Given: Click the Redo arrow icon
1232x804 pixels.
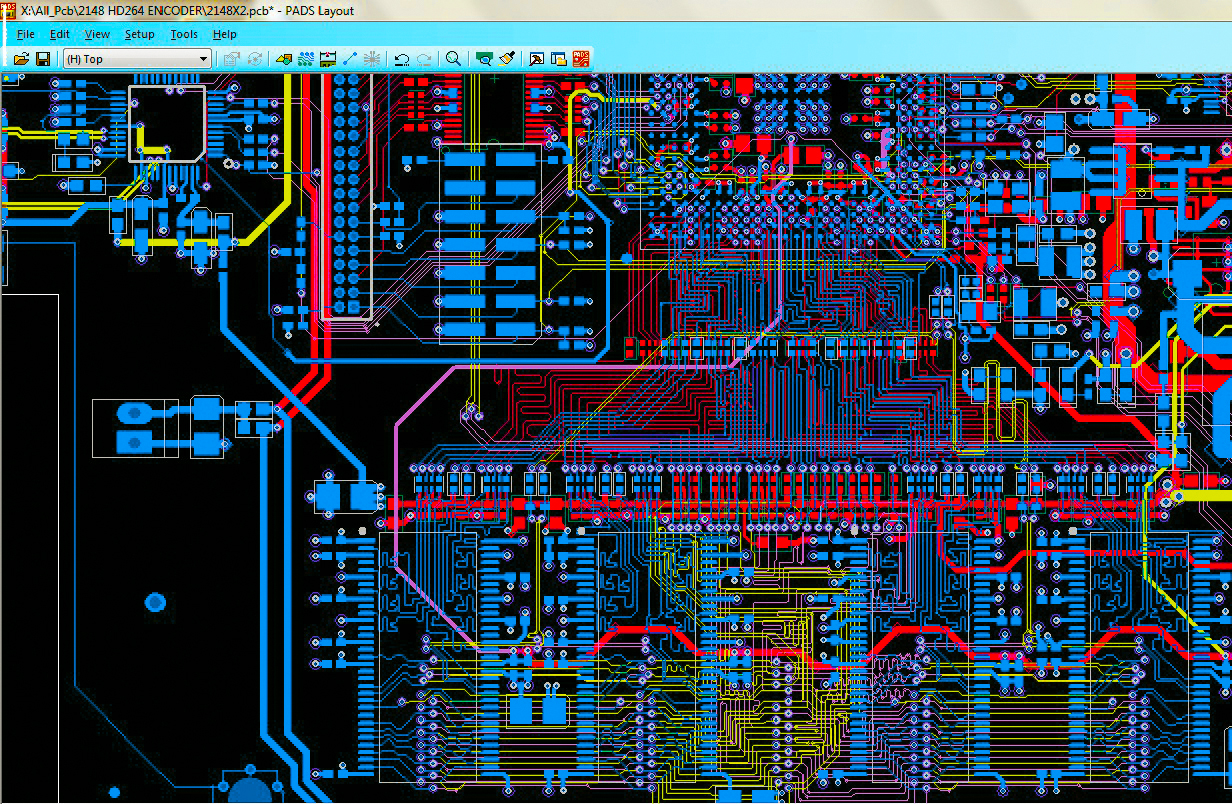Looking at the screenshot, I should click(x=424, y=59).
